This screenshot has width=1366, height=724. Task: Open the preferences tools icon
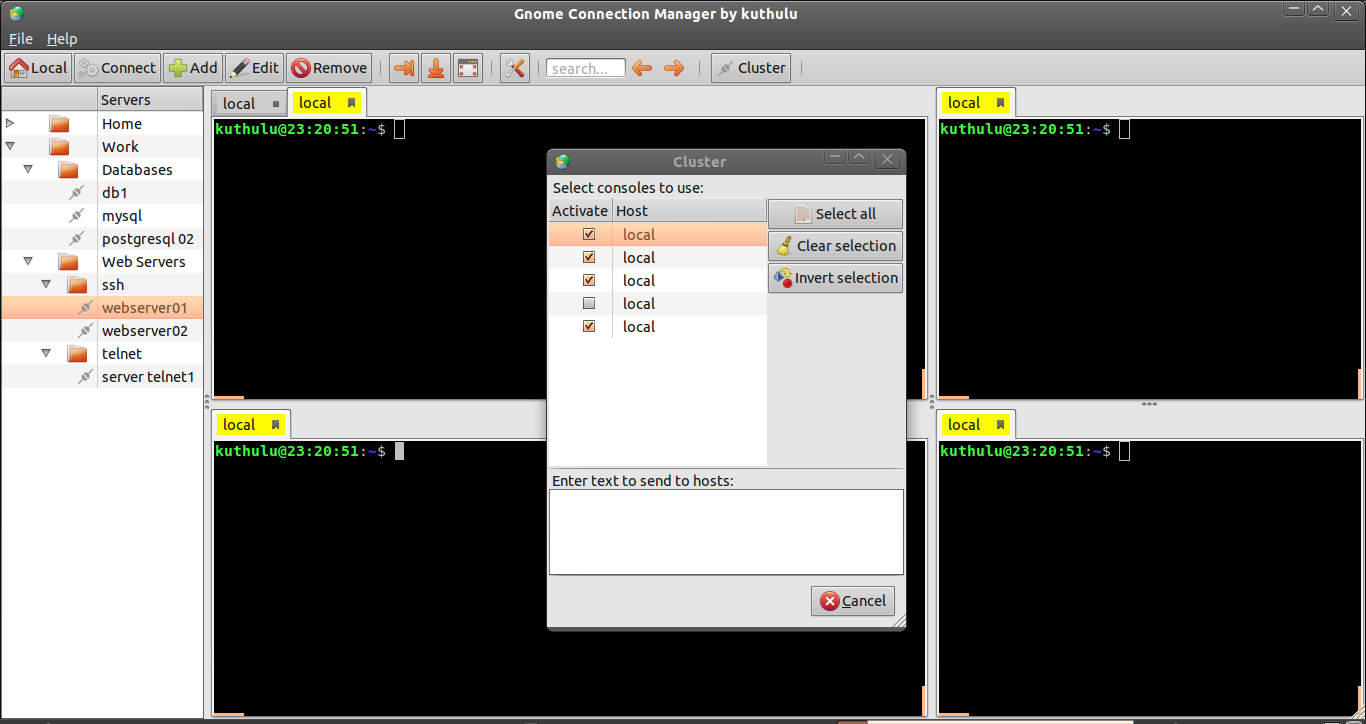pos(515,67)
